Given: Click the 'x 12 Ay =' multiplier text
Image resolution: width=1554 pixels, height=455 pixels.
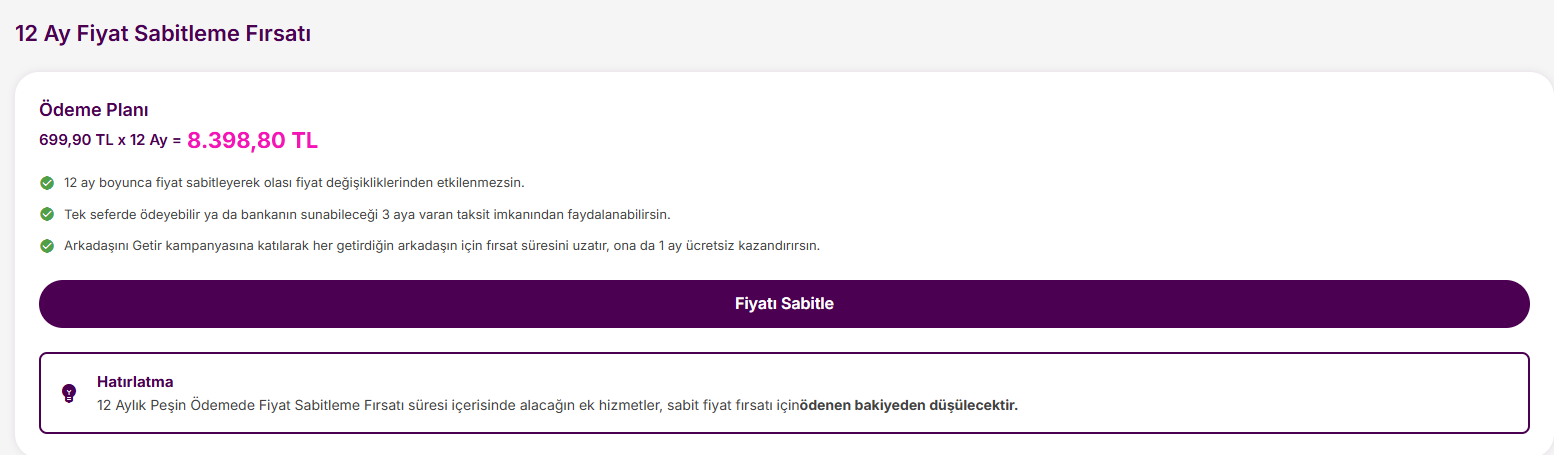Looking at the screenshot, I should pos(150,141).
